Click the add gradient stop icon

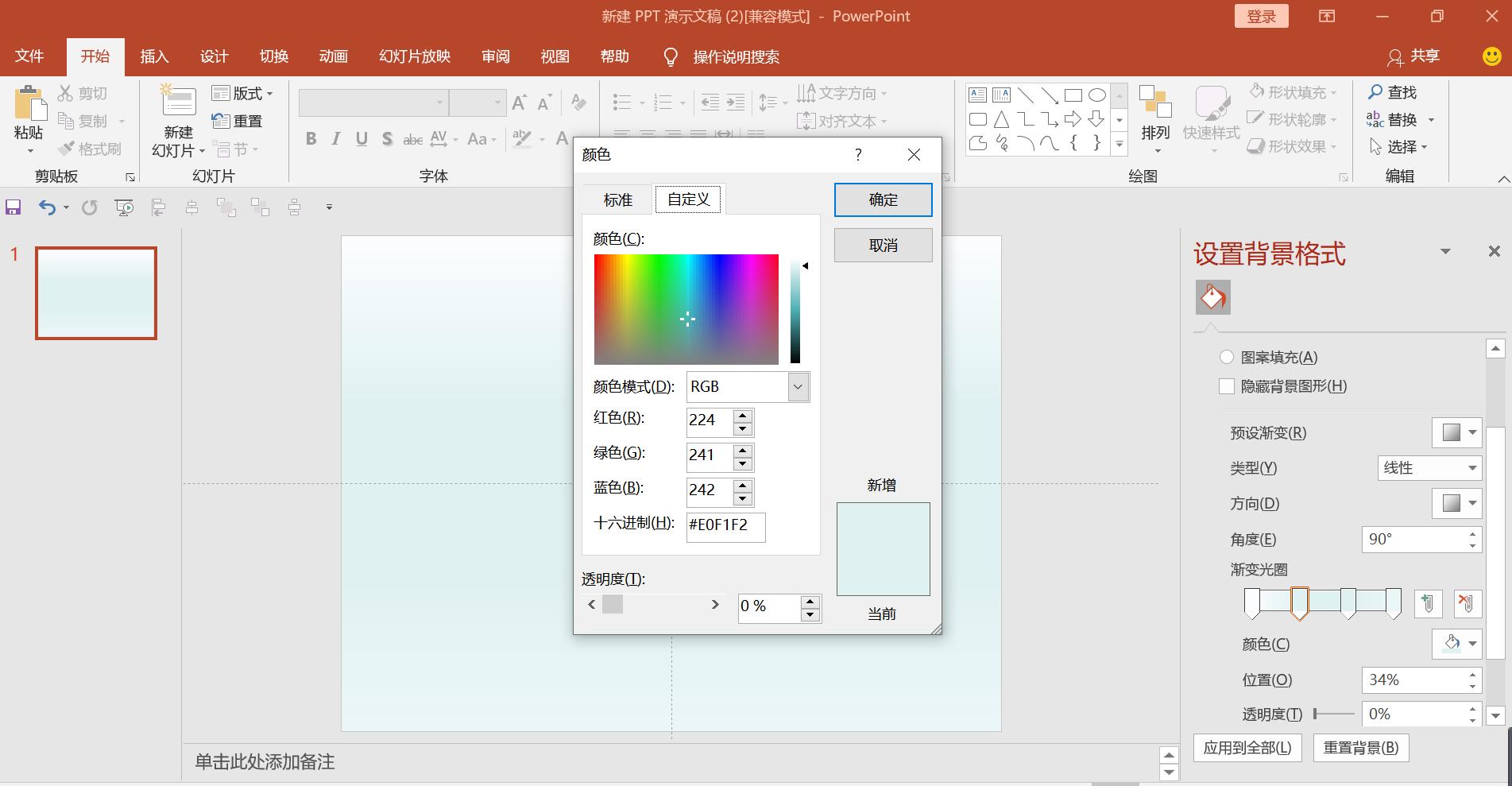click(1428, 603)
